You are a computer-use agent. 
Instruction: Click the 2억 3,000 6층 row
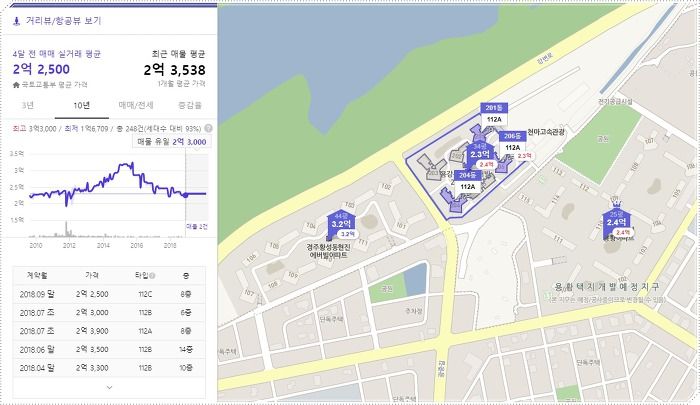pyautogui.click(x=109, y=313)
